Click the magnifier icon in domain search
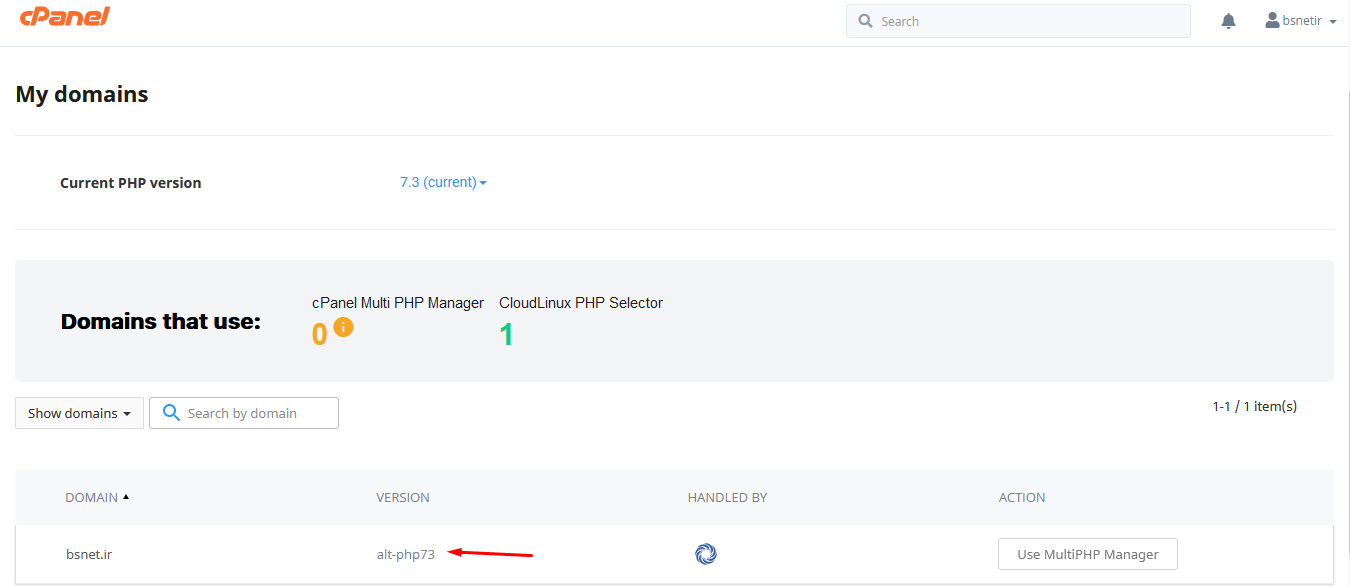Image resolution: width=1350 pixels, height=587 pixels. click(x=171, y=413)
